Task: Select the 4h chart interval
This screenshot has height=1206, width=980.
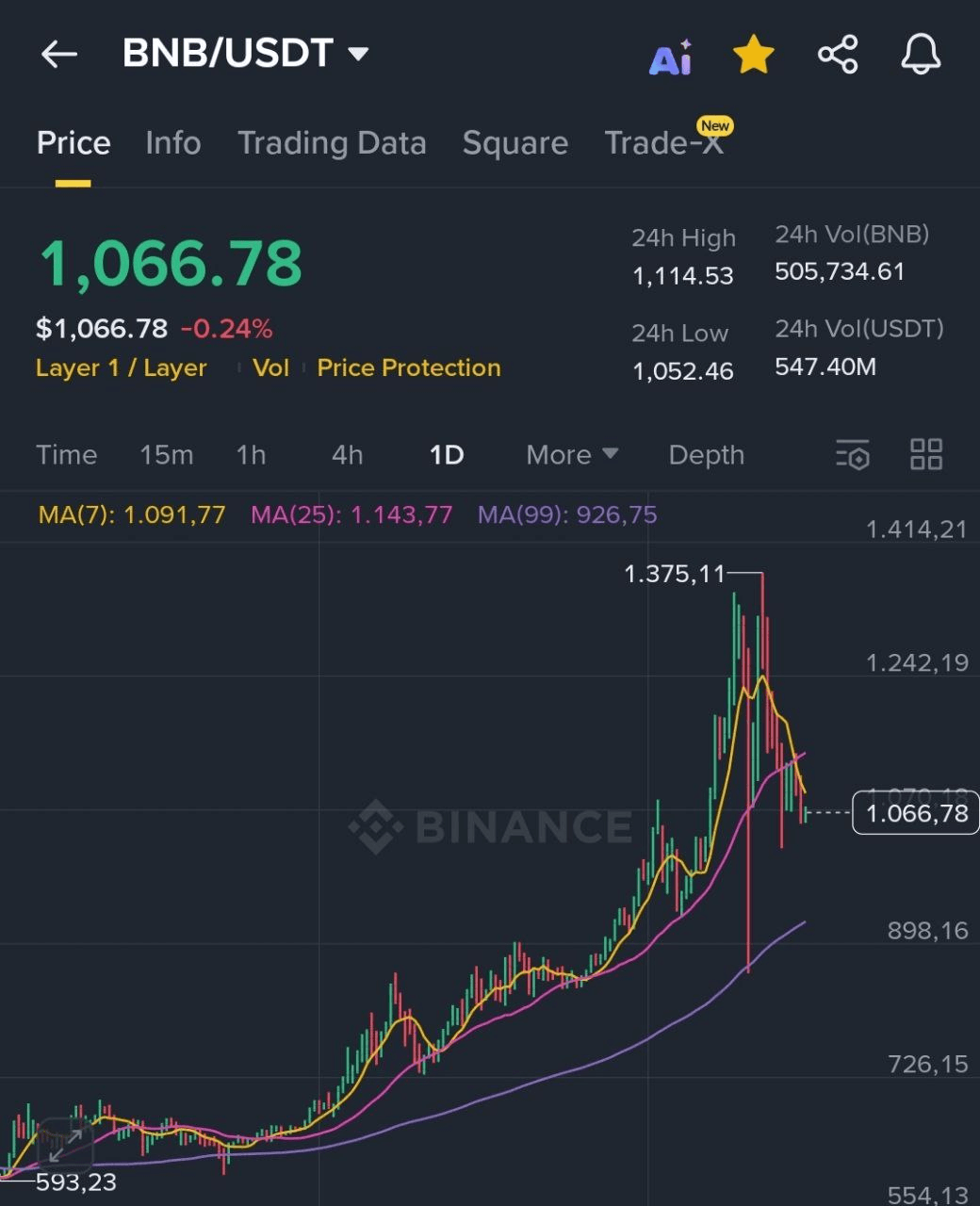Action: pos(347,455)
